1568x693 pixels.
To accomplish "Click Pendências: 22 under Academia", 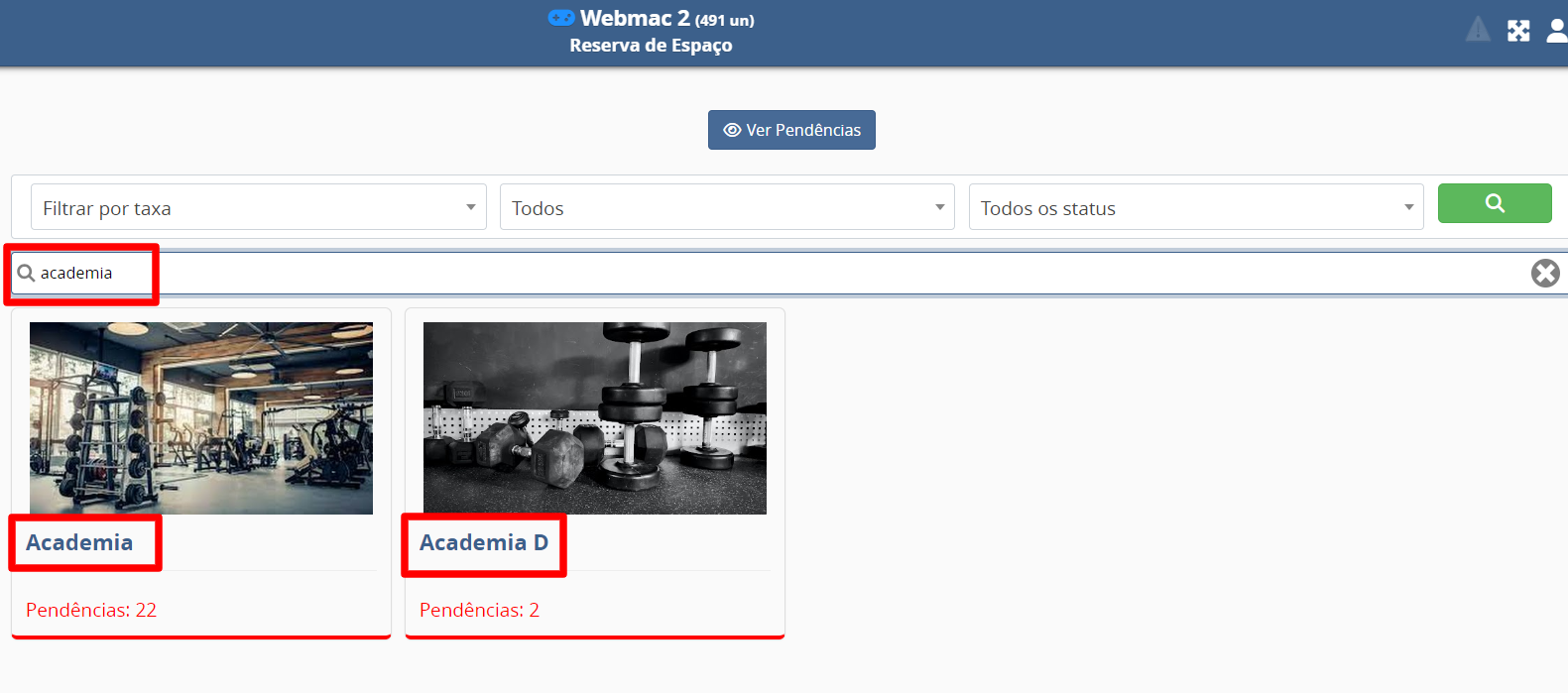I will tap(91, 610).
